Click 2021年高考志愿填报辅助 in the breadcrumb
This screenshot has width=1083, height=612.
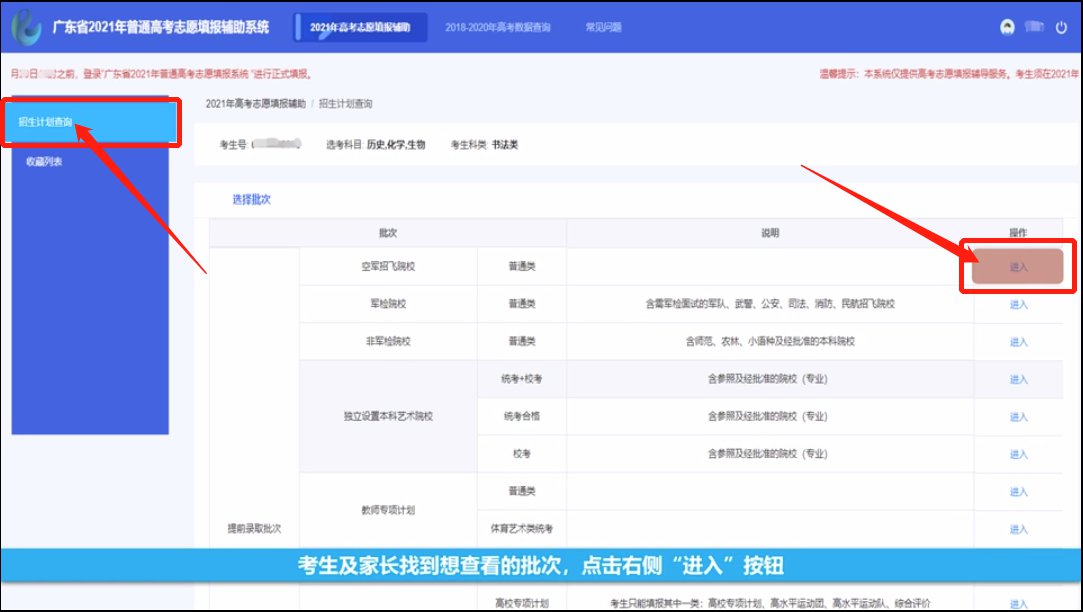click(254, 104)
